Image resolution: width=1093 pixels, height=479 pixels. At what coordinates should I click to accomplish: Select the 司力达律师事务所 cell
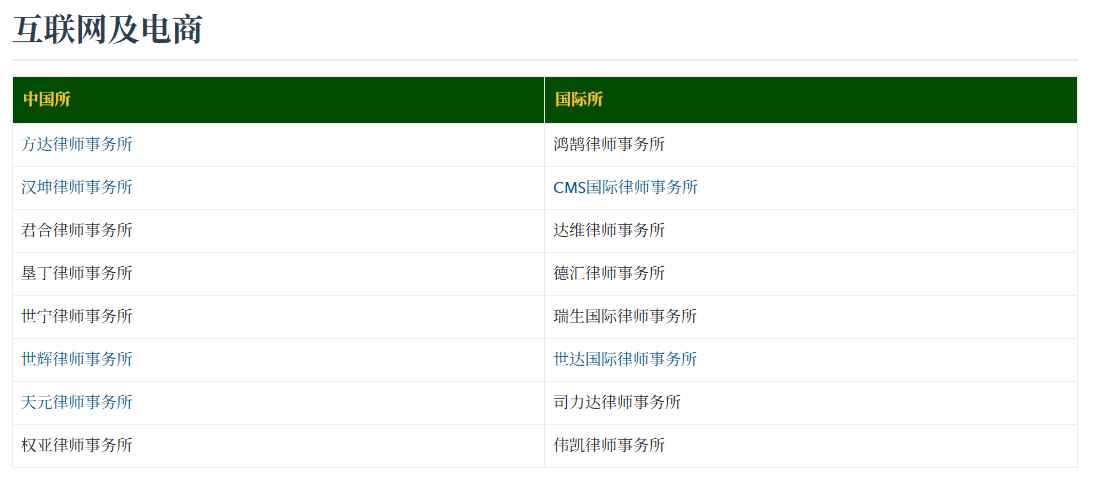click(811, 403)
